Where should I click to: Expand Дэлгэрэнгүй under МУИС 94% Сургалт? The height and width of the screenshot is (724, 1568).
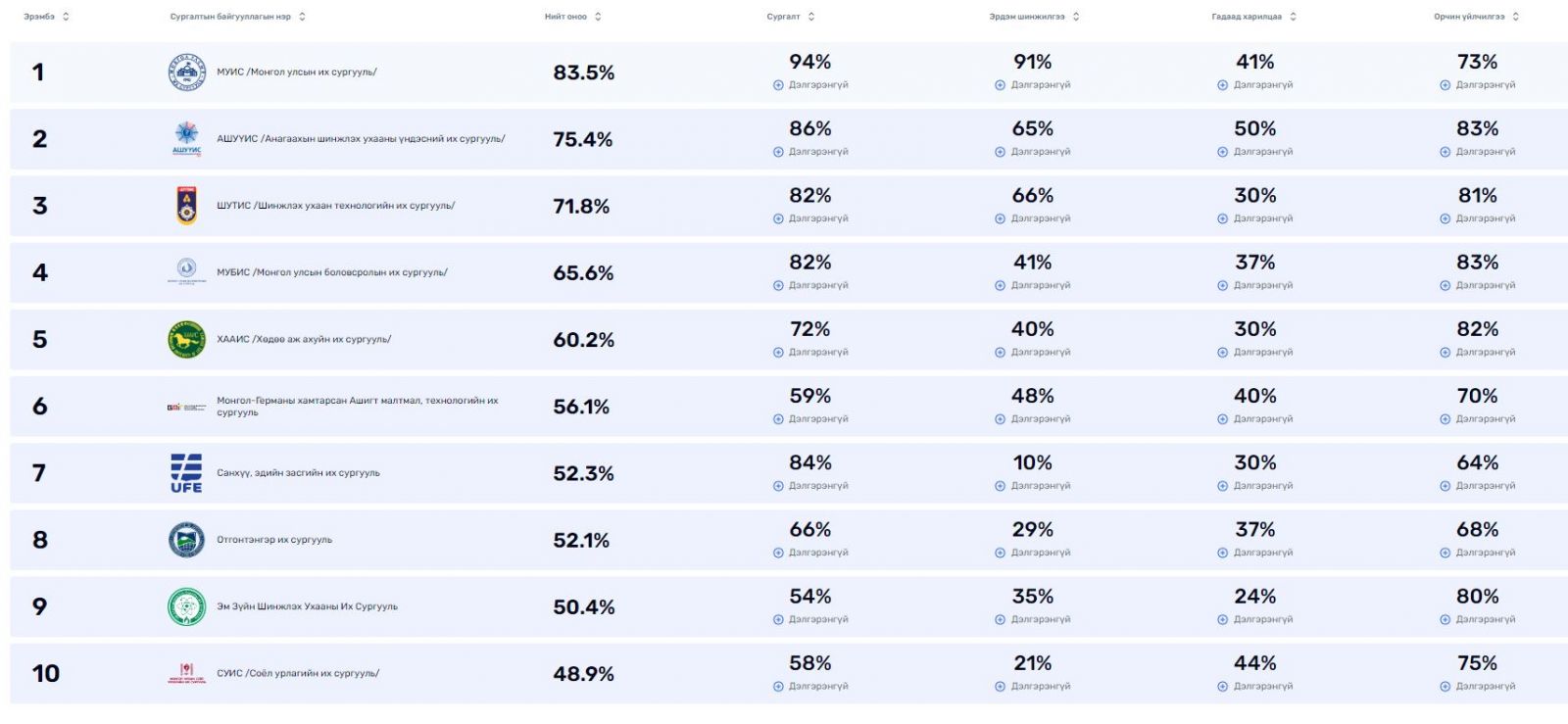810,85
